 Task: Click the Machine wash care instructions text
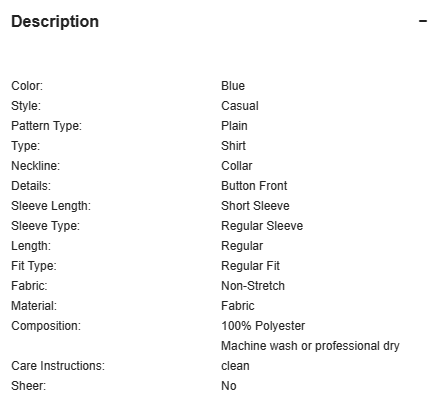click(x=310, y=356)
